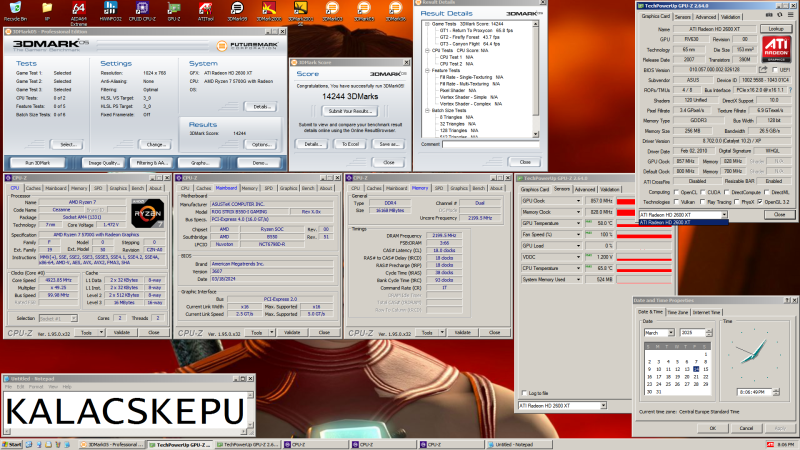Toggle the CUDA checkbox in GPU-Z
This screenshot has height=450, width=800.
701,192
